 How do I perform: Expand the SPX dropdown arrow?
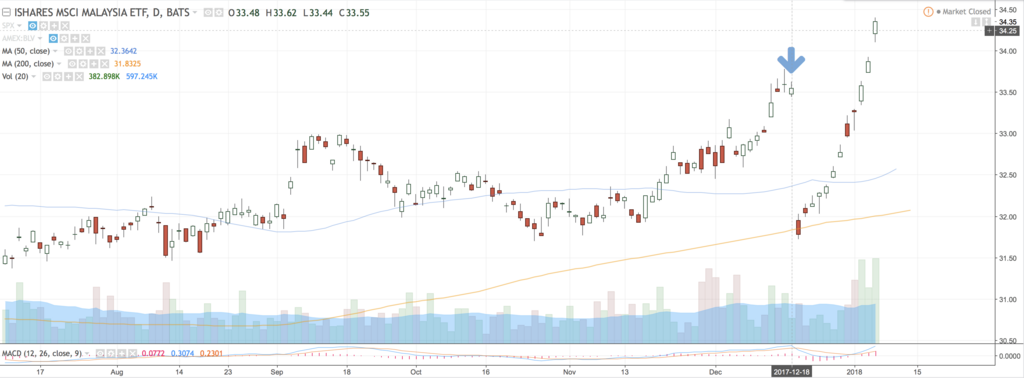(x=19, y=25)
